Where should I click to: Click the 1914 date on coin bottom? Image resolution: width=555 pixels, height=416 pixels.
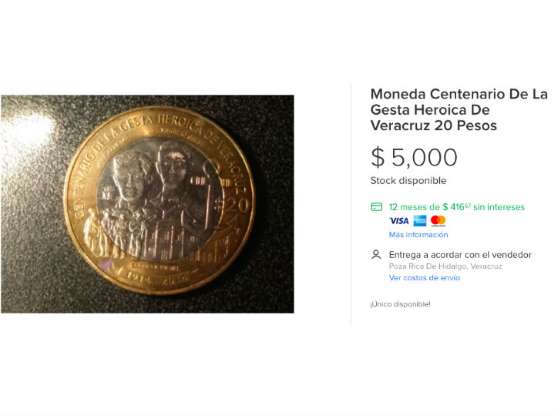[x=141, y=276]
